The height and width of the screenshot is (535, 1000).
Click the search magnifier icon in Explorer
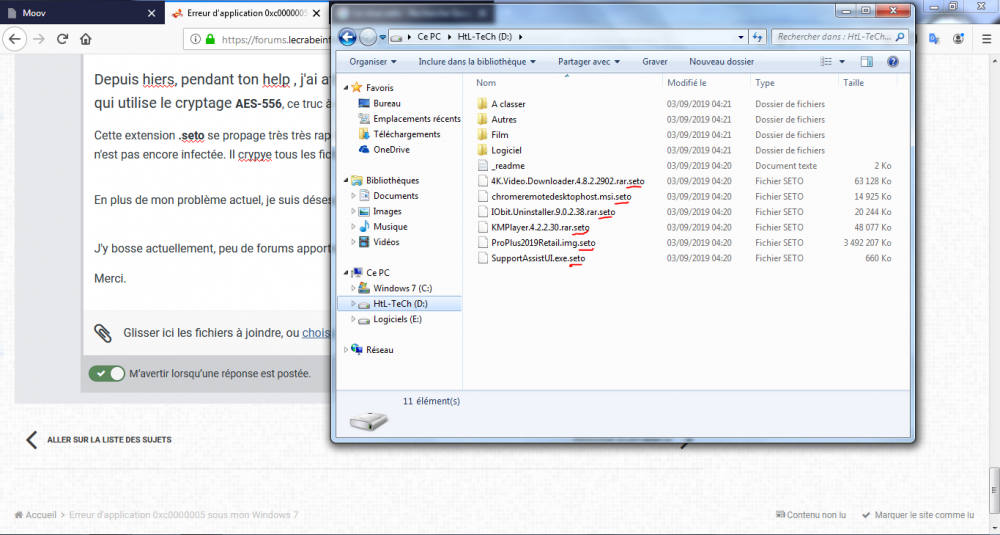(x=900, y=37)
